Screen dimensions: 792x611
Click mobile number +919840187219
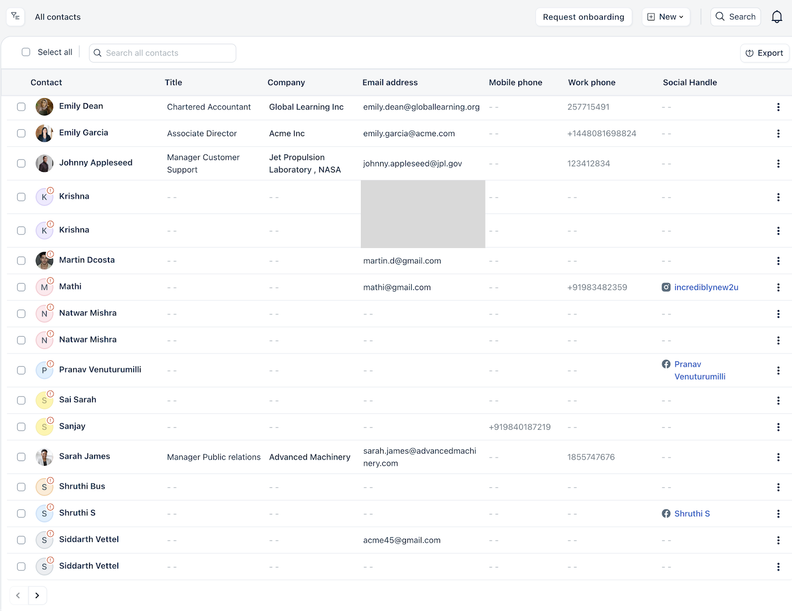pyautogui.click(x=520, y=427)
